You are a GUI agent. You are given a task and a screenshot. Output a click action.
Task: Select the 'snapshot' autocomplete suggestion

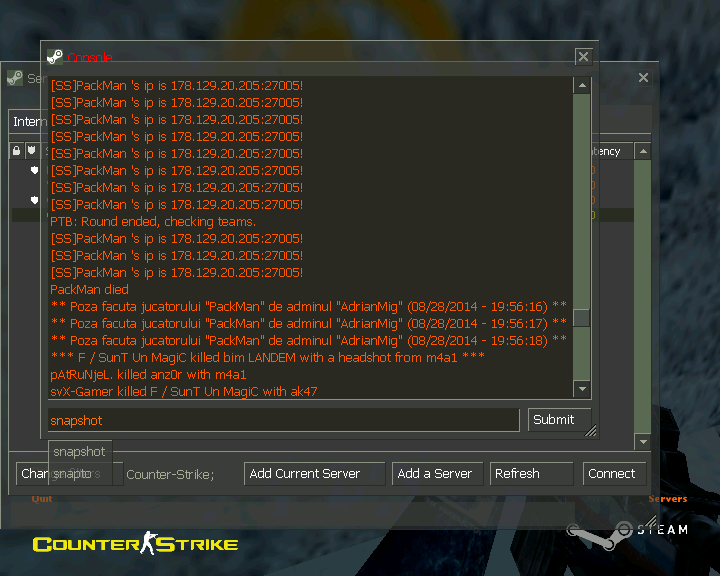(x=79, y=452)
